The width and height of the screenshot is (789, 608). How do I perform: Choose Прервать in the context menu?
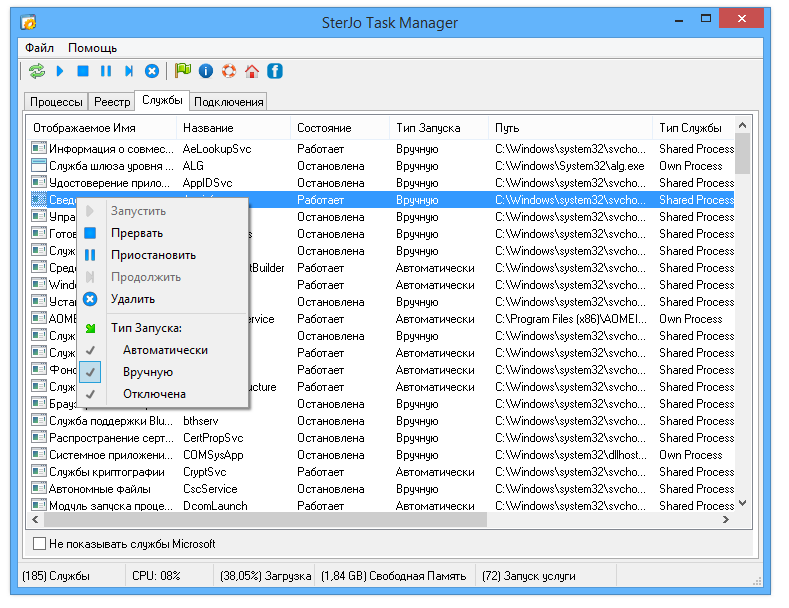(163, 233)
